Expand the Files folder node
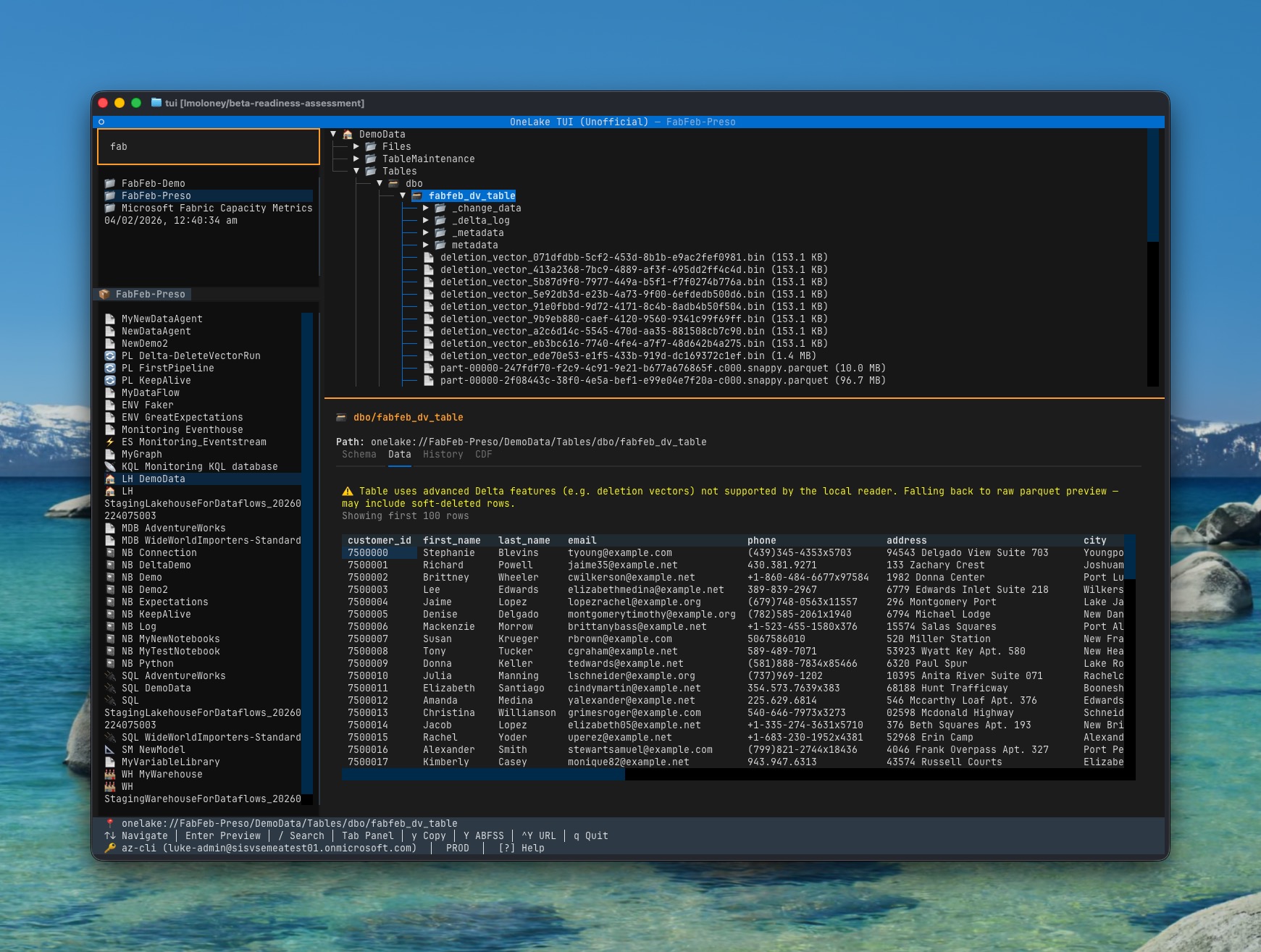1261x952 pixels. point(356,147)
